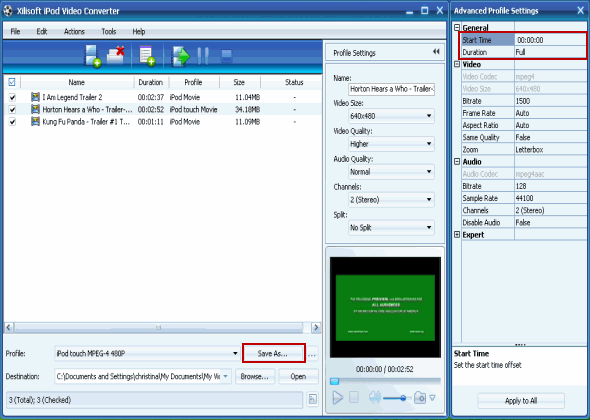Screen dimensions: 590x420
Task: Collapse the Video section
Action: click(x=457, y=64)
